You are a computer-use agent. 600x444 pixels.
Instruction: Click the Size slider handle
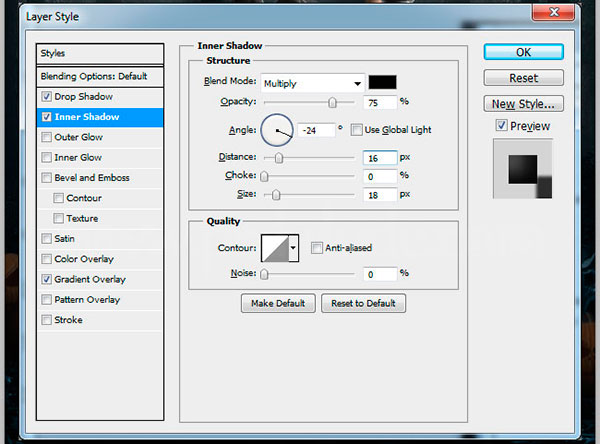point(276,195)
